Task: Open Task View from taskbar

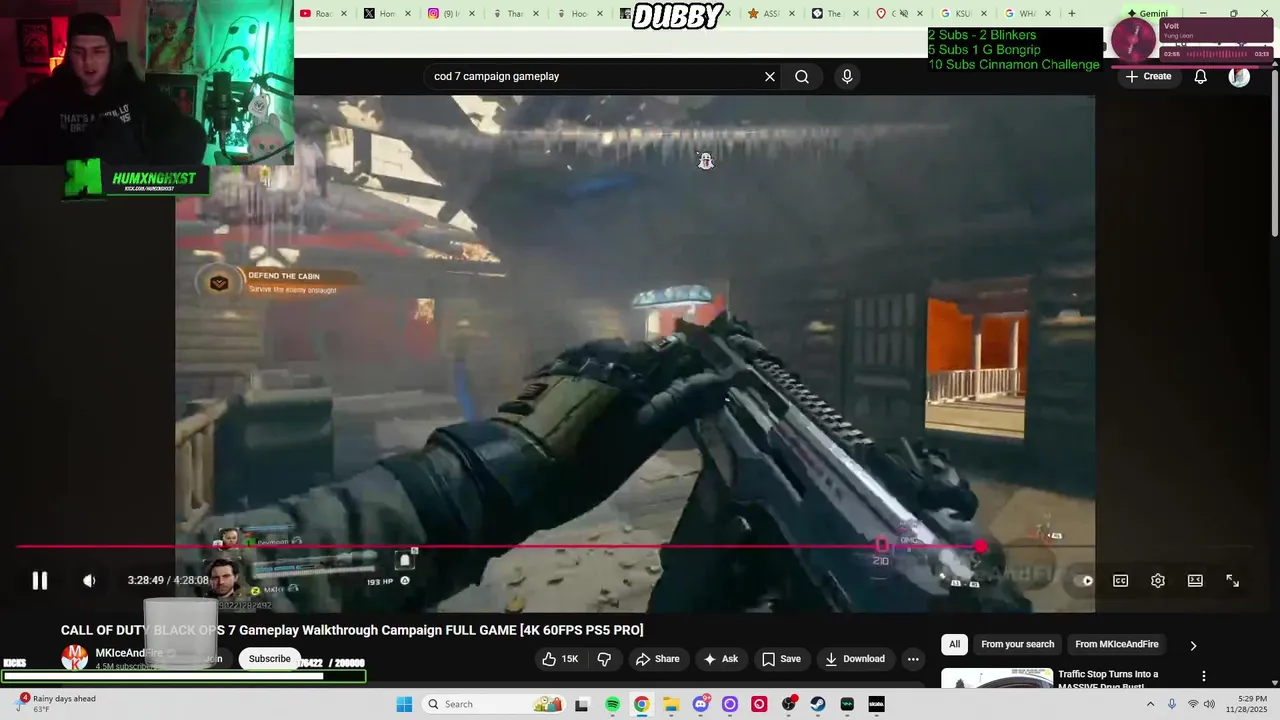Action: point(582,704)
